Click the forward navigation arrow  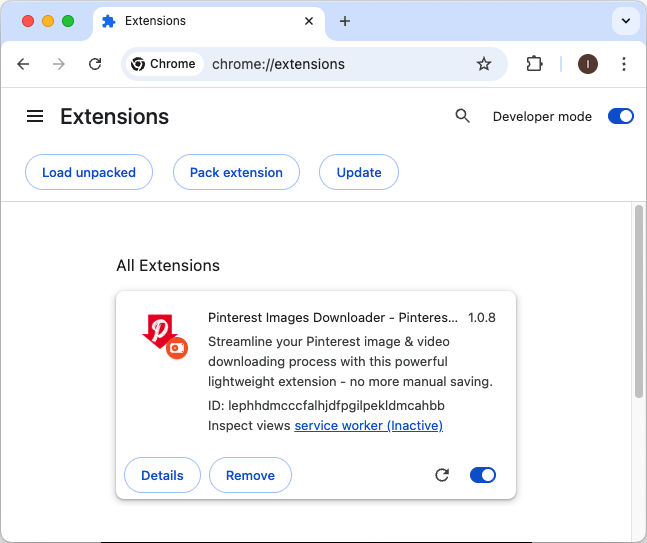click(59, 64)
